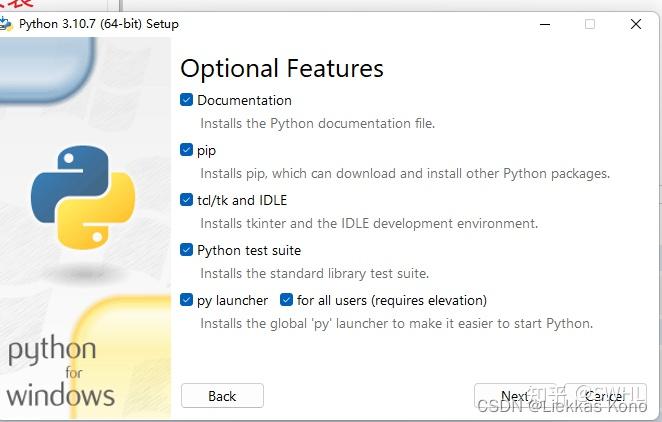Uncheck the Documentation checkbox

(187, 100)
